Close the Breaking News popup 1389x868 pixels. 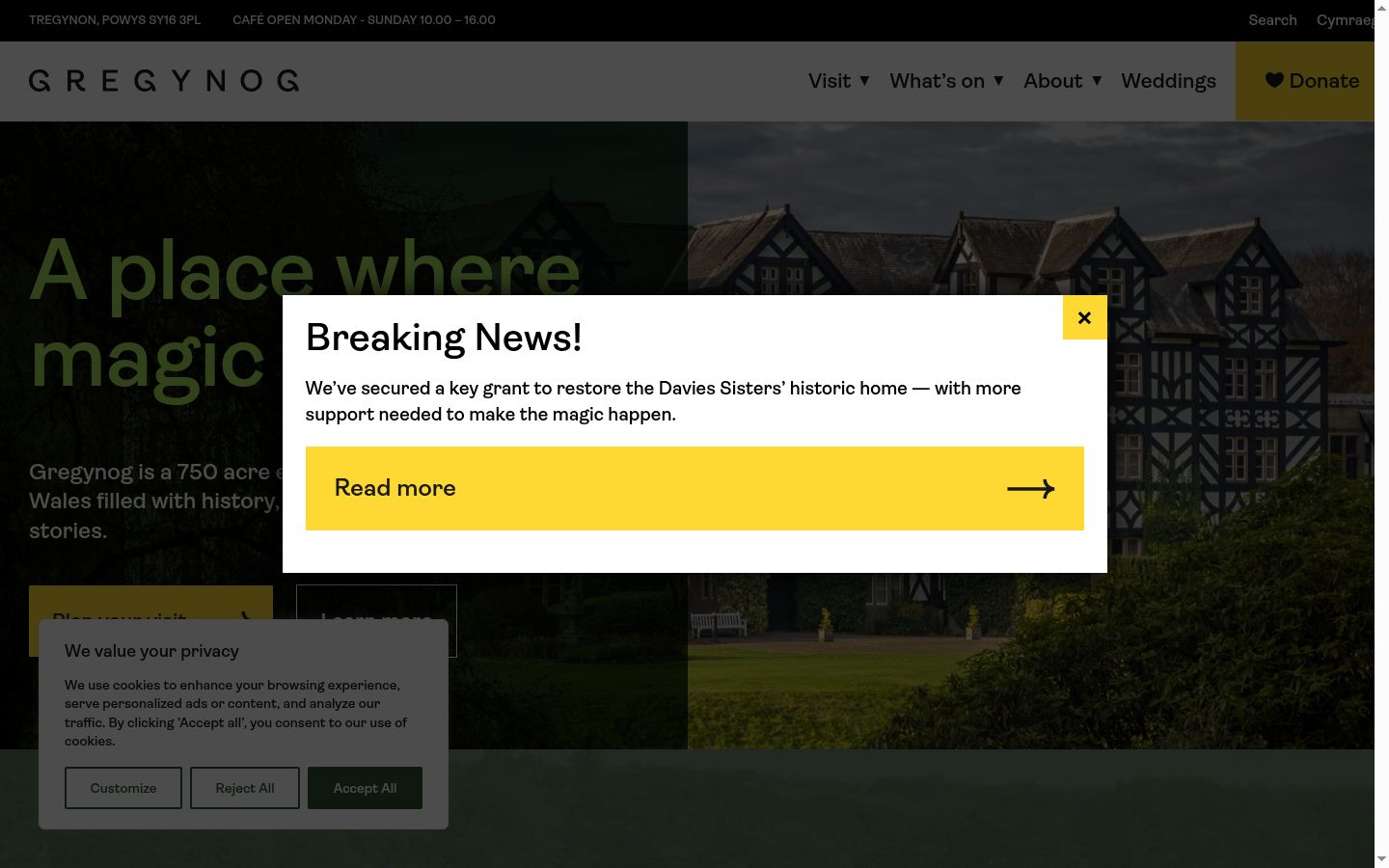[1084, 317]
